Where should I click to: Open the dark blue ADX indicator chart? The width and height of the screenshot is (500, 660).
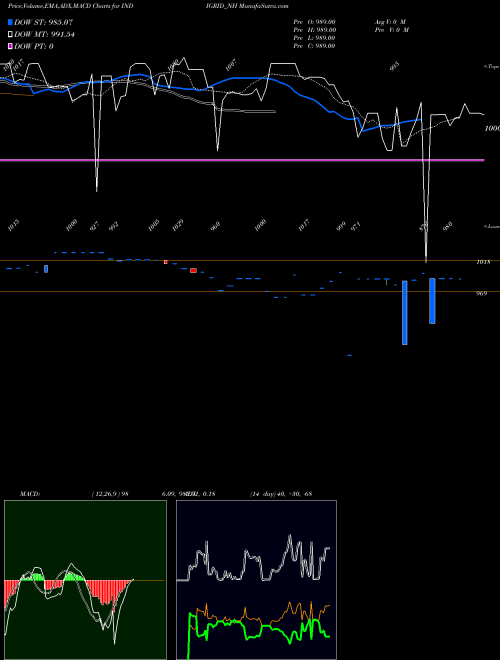(x=256, y=580)
